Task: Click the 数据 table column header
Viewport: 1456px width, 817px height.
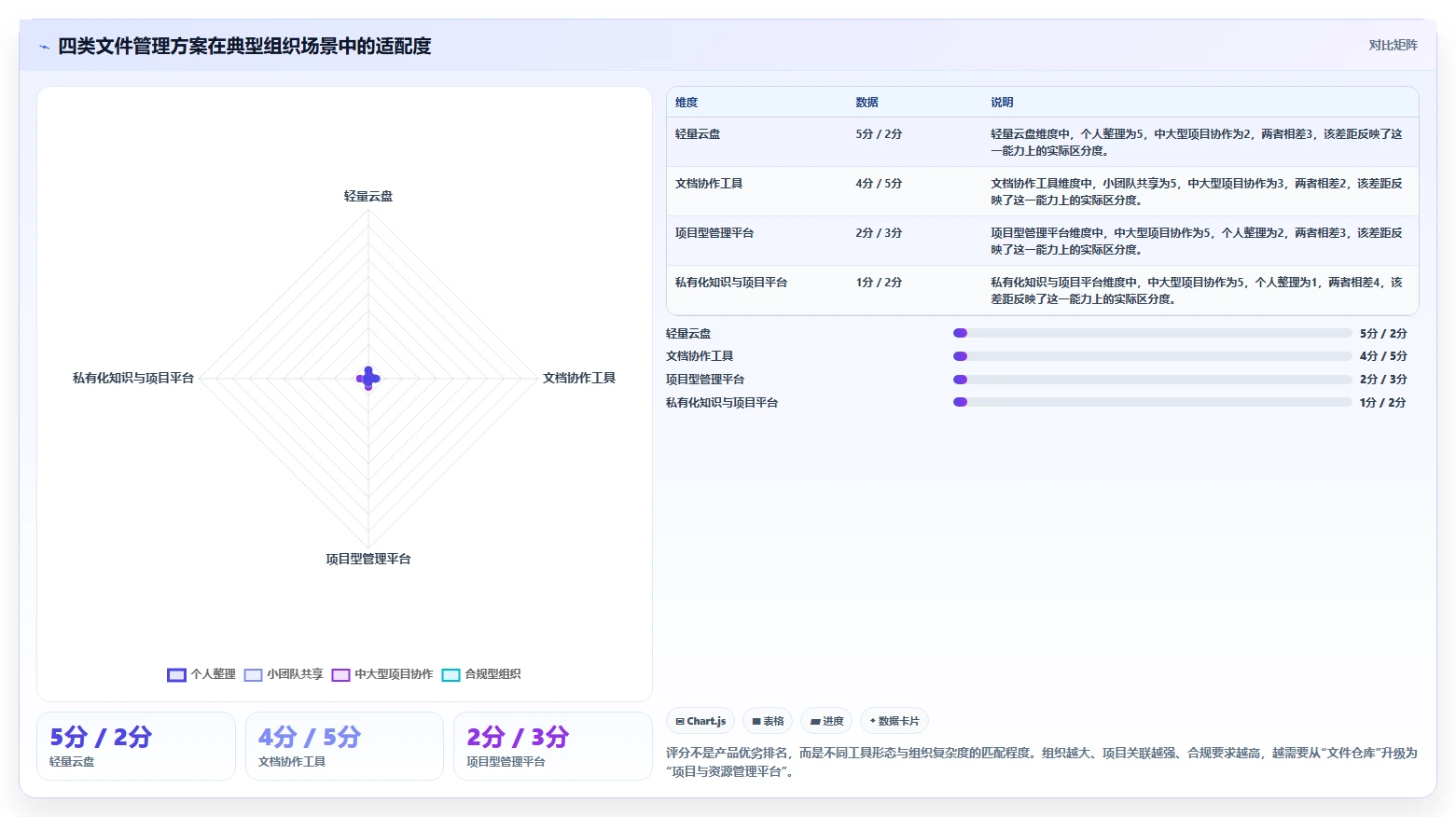Action: [x=867, y=103]
